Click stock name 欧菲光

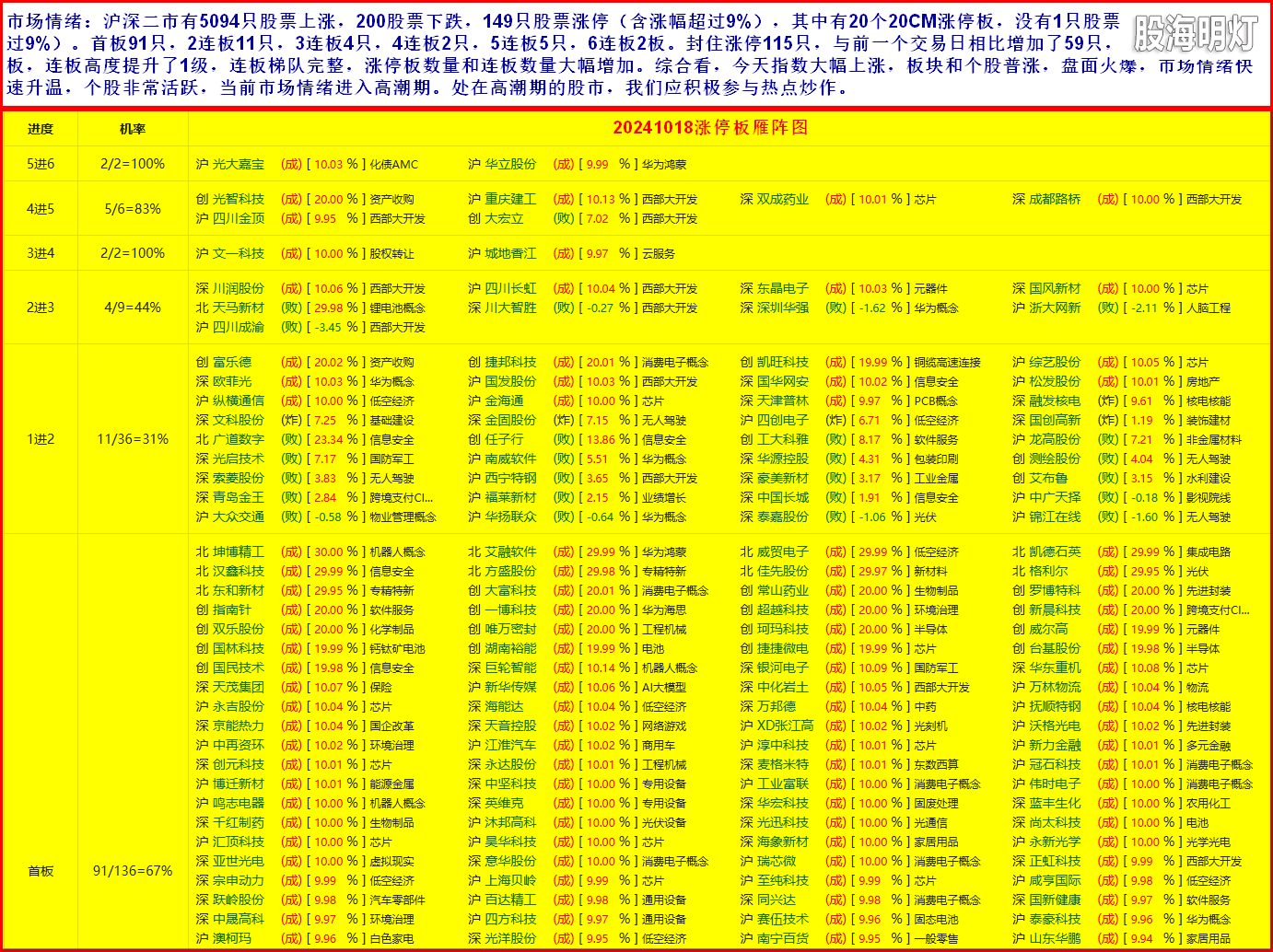click(232, 381)
